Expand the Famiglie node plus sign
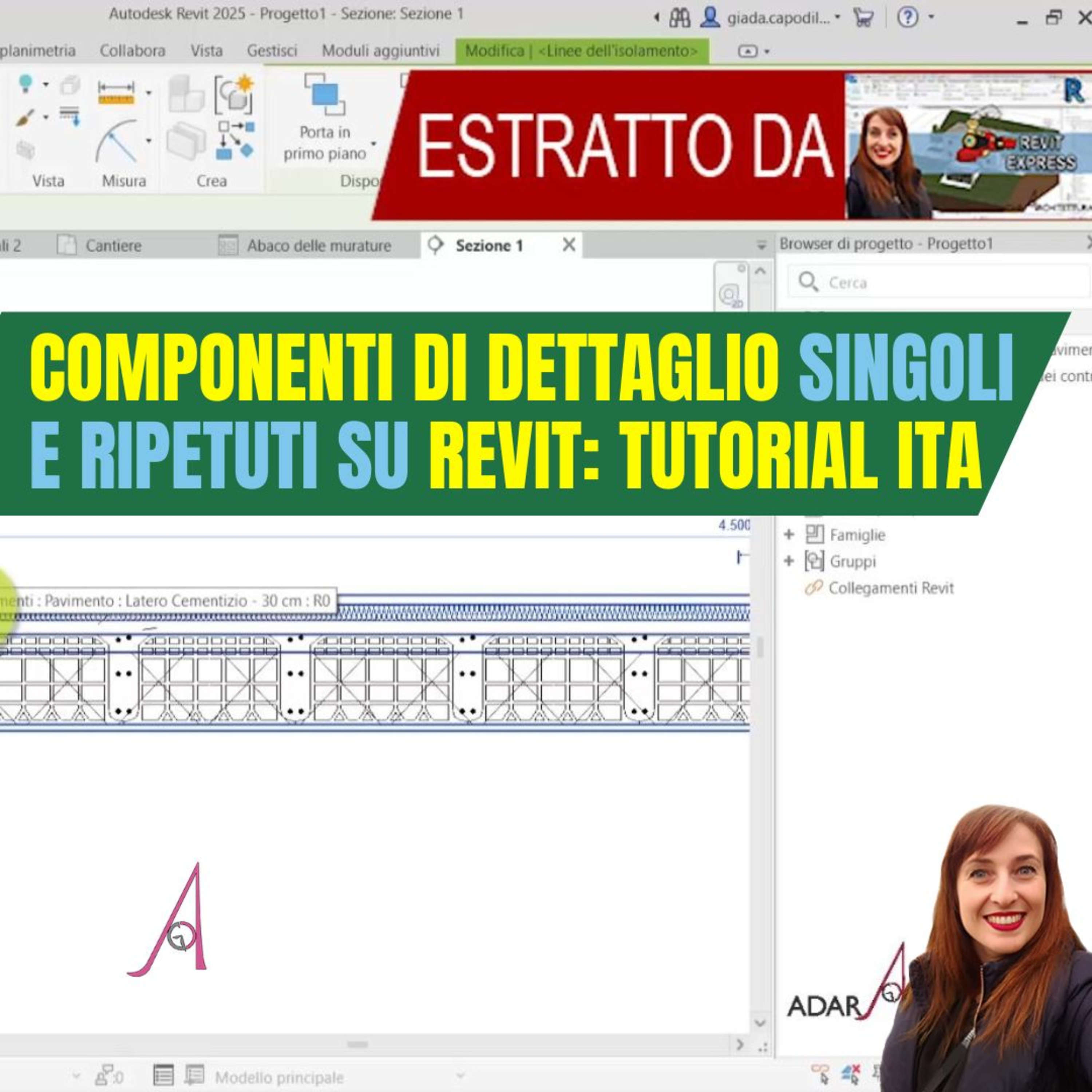 click(789, 534)
